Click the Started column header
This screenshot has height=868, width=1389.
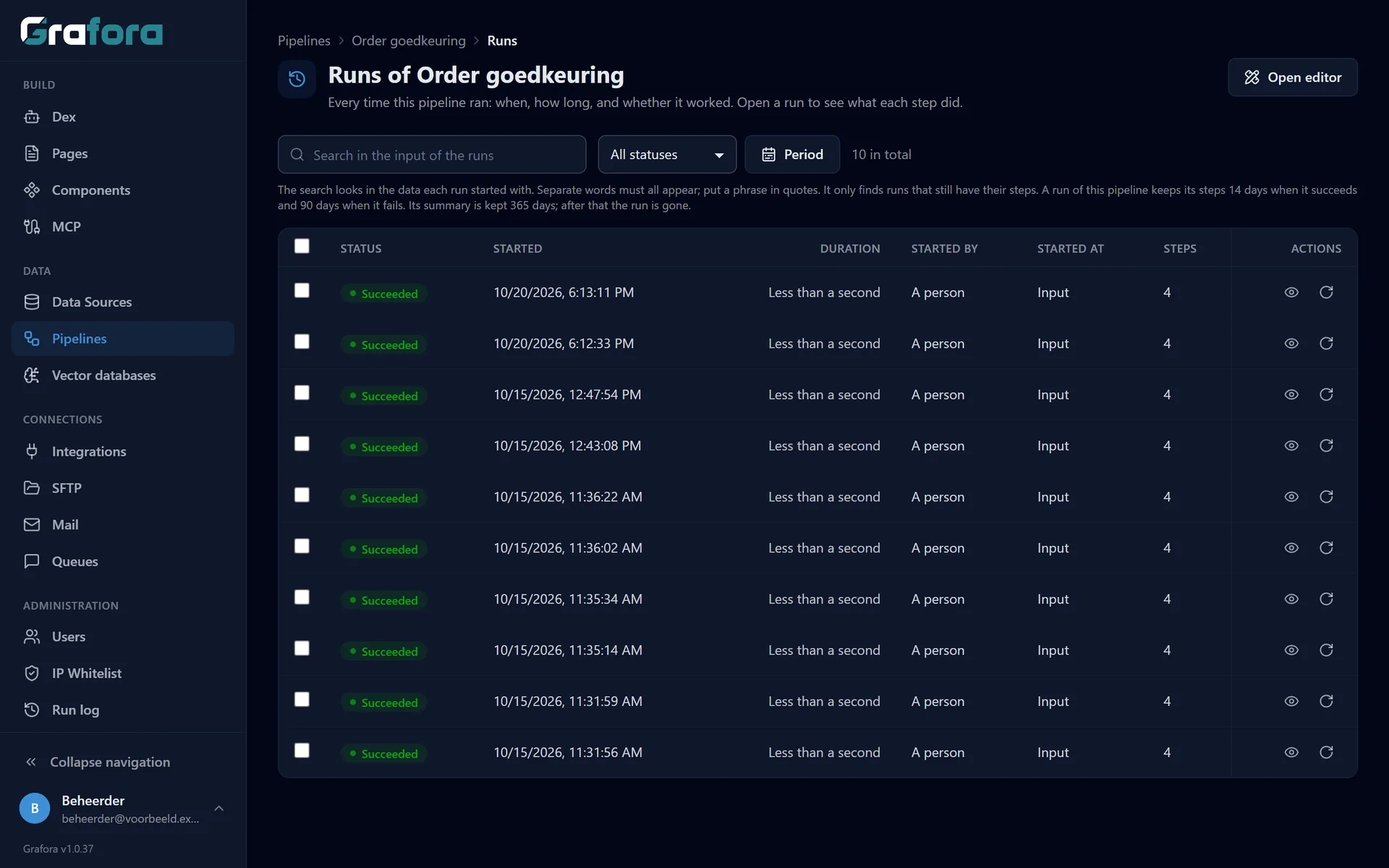click(x=517, y=248)
